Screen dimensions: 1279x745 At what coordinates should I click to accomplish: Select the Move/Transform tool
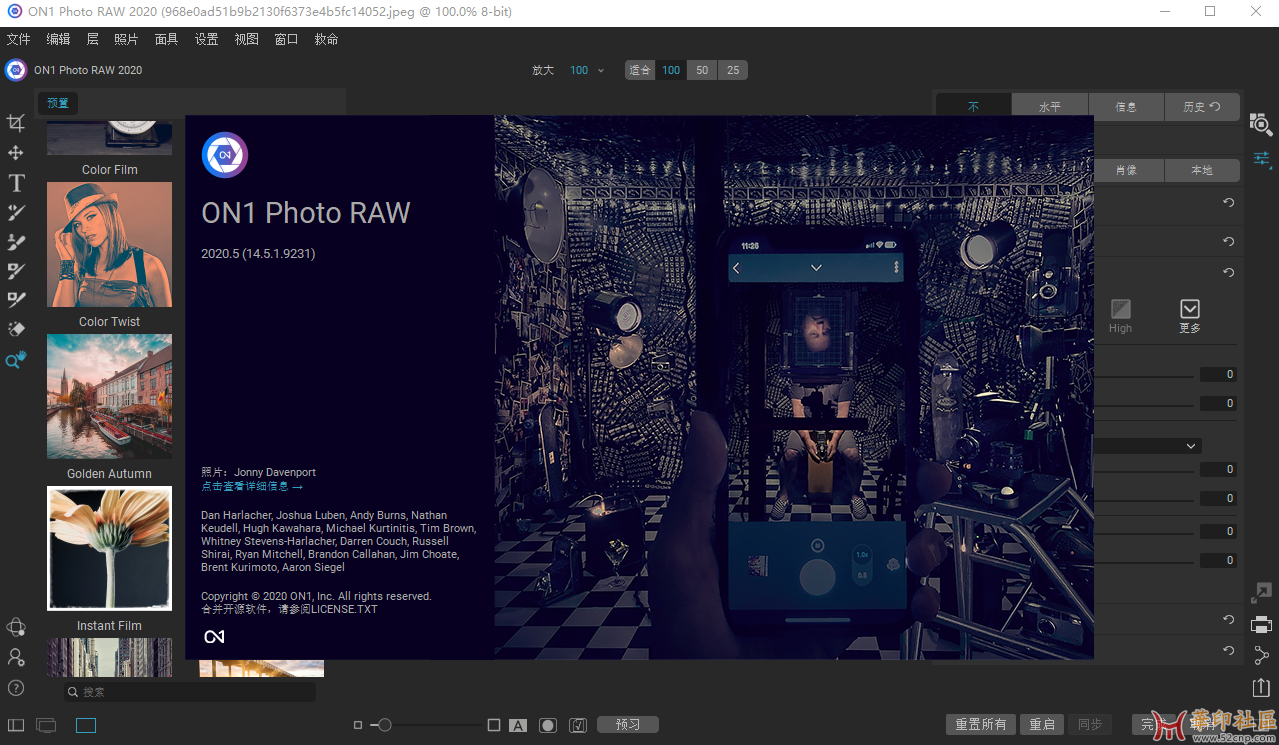(16, 153)
